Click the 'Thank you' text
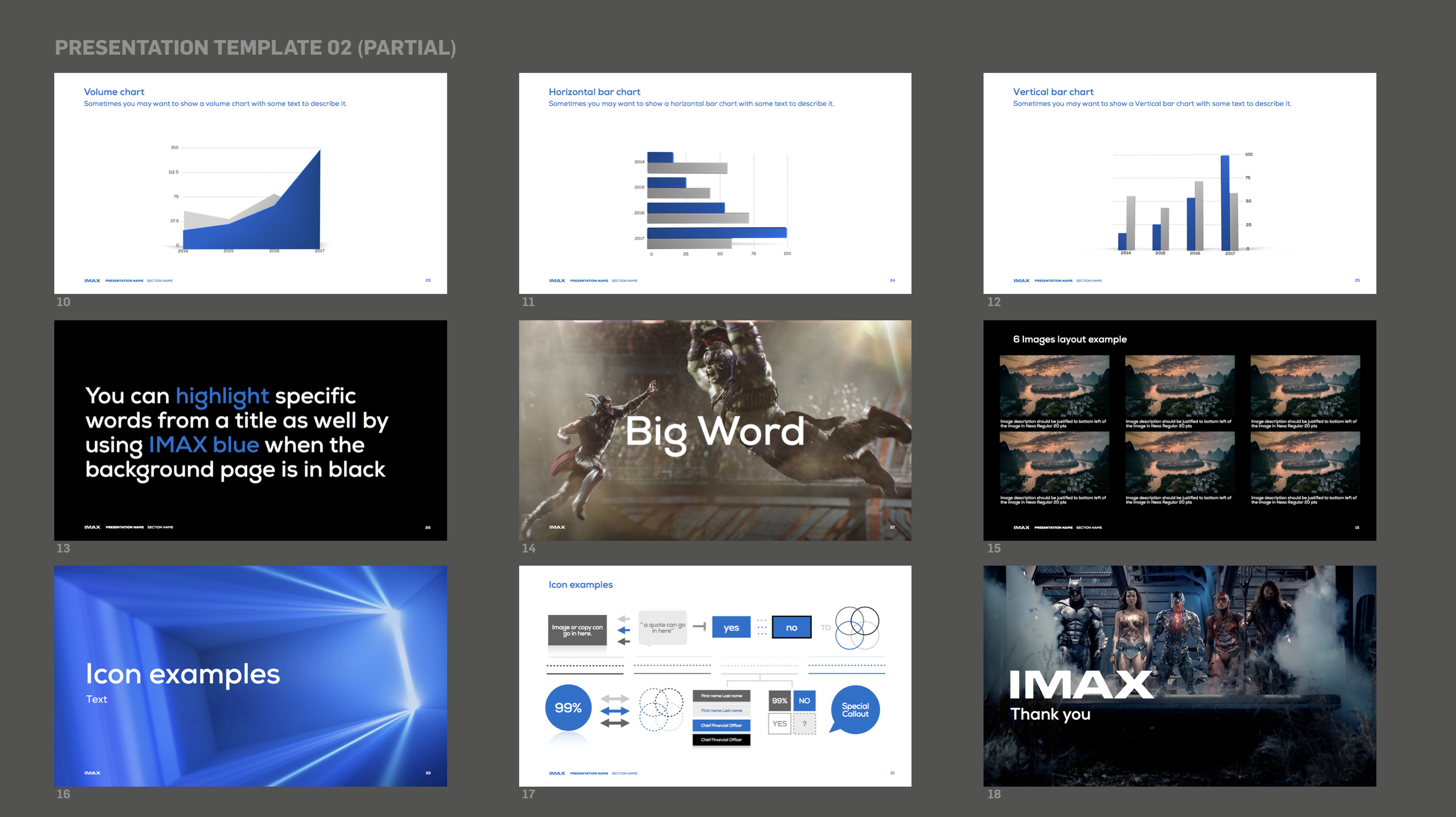The image size is (1456, 817). pyautogui.click(x=1050, y=715)
